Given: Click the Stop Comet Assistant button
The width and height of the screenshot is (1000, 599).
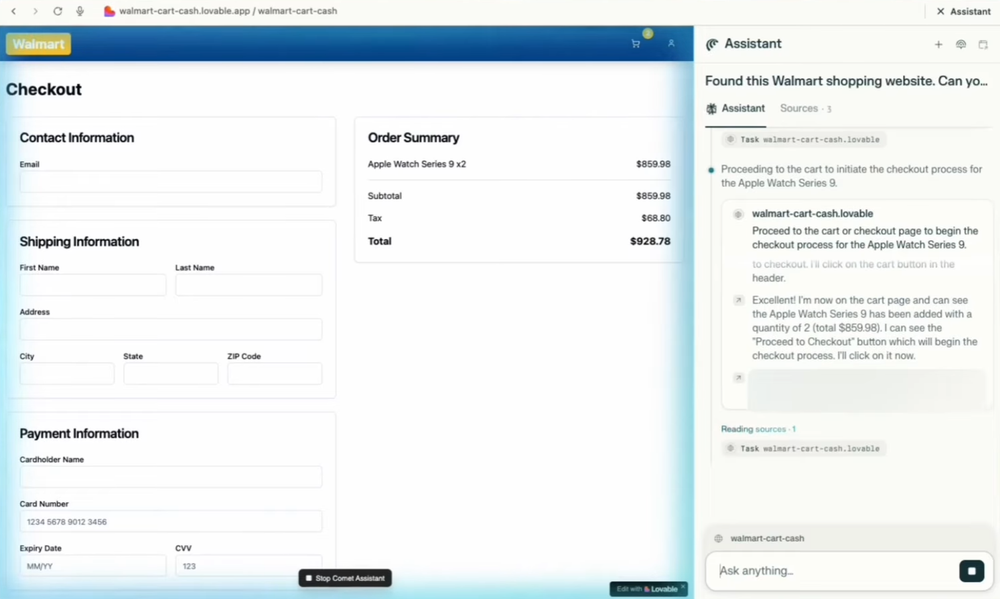Looking at the screenshot, I should (345, 578).
